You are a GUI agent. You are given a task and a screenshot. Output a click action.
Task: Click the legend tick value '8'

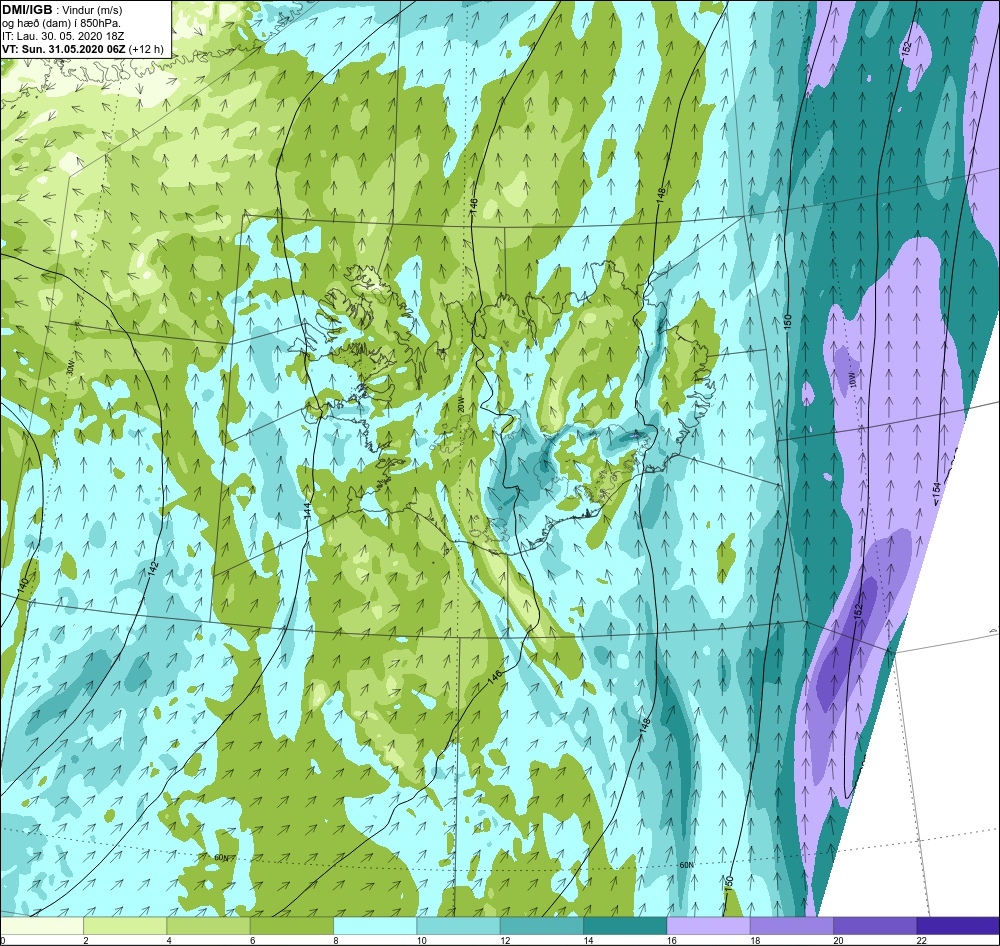coord(335,940)
